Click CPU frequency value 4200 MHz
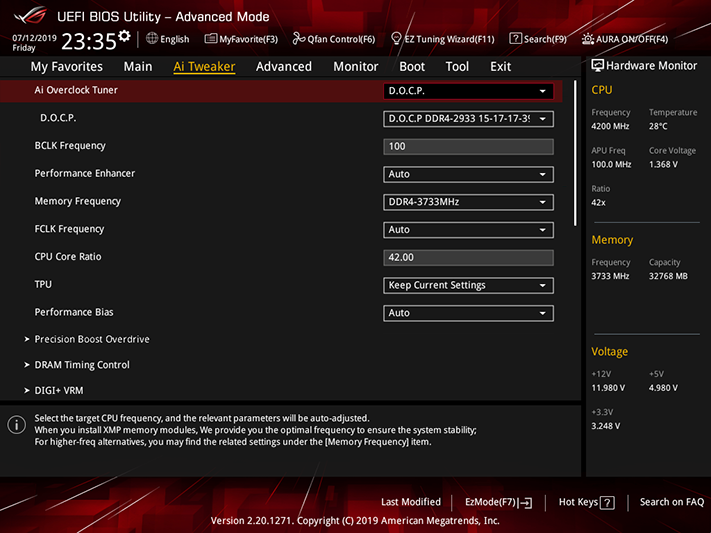Screen dimensions: 711x533 click(x=610, y=126)
